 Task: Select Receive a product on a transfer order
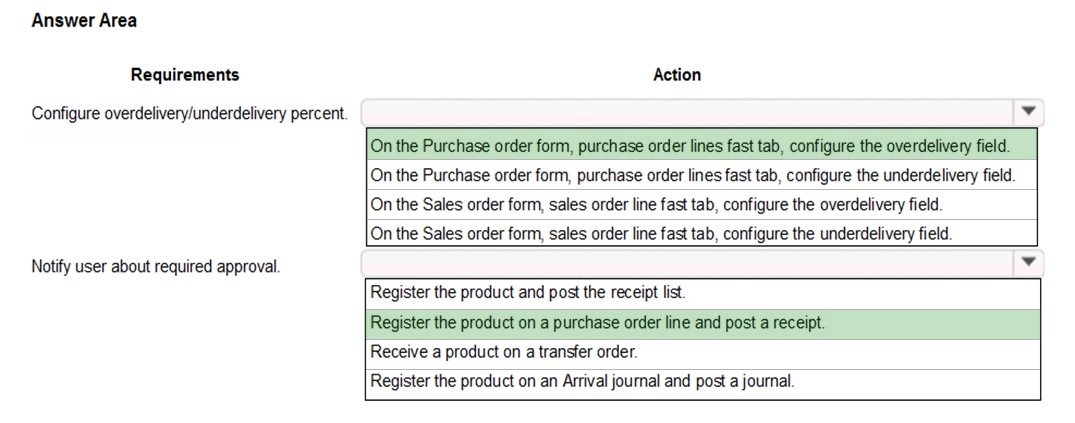tap(703, 353)
